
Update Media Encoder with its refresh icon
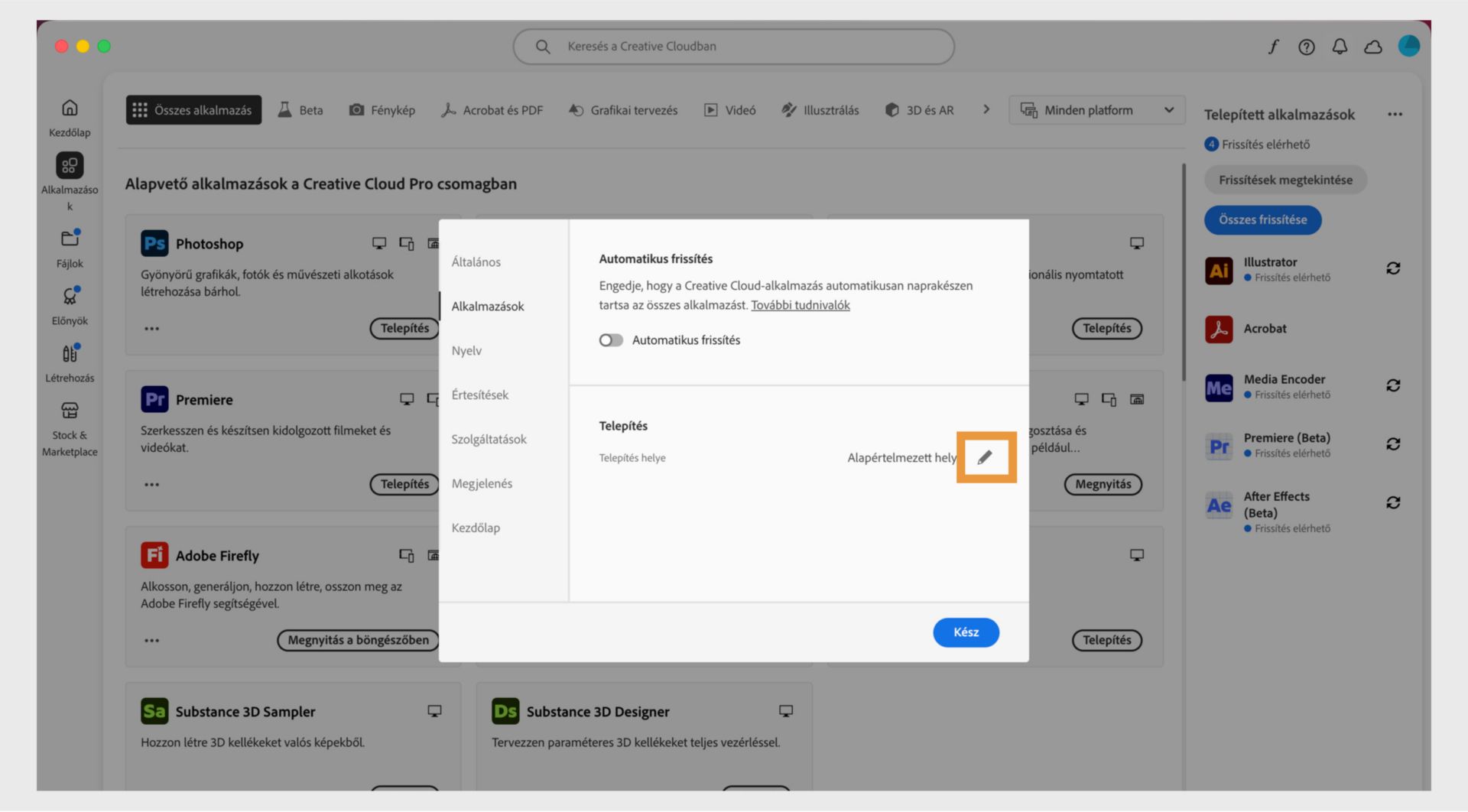[1393, 385]
